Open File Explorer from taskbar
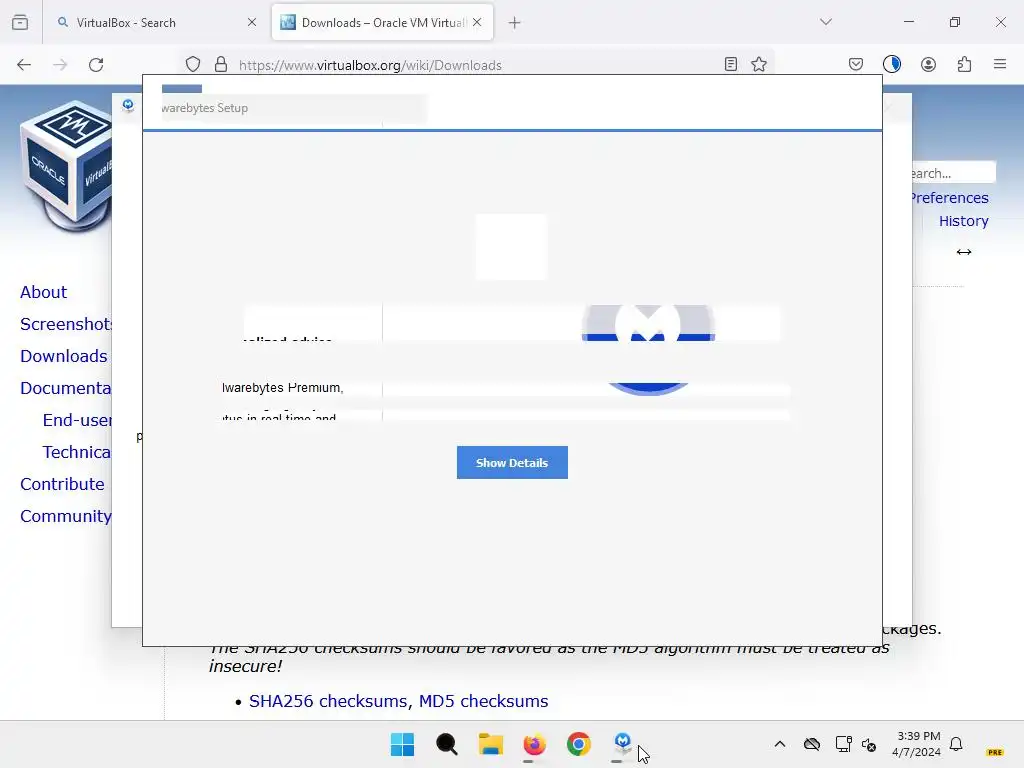The image size is (1024, 768). pyautogui.click(x=490, y=744)
